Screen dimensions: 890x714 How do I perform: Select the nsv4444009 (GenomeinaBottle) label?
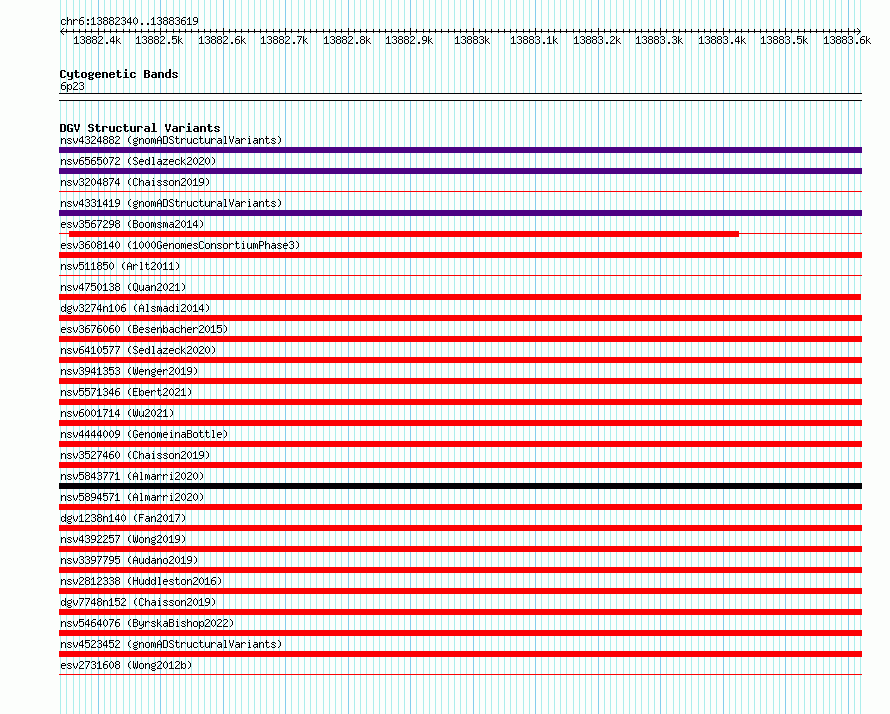coord(144,434)
